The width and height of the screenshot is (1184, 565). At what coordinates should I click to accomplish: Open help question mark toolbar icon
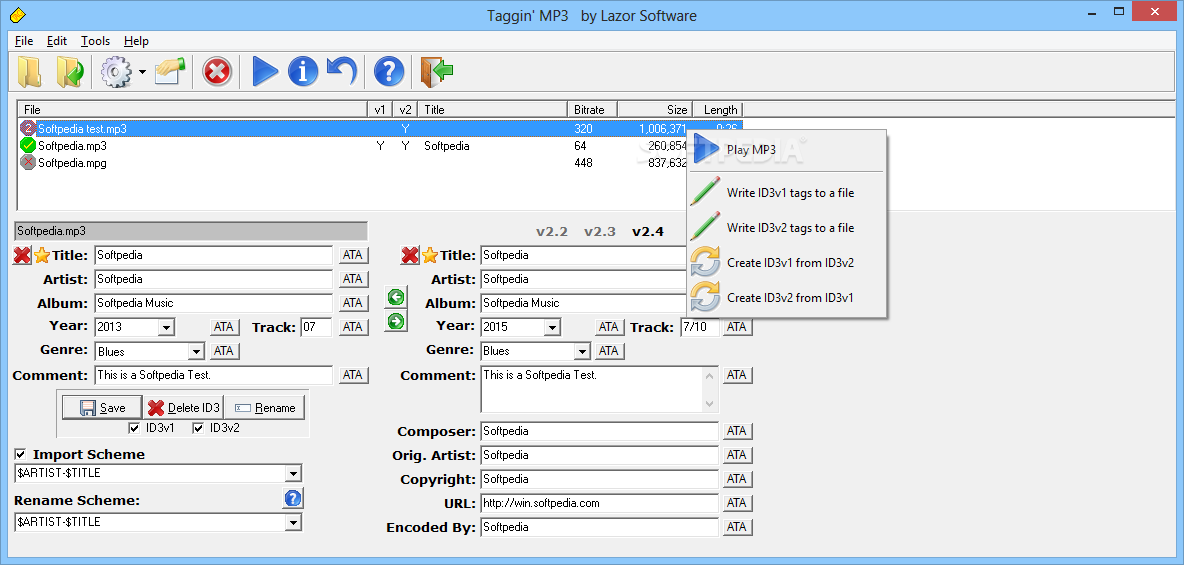pyautogui.click(x=389, y=72)
